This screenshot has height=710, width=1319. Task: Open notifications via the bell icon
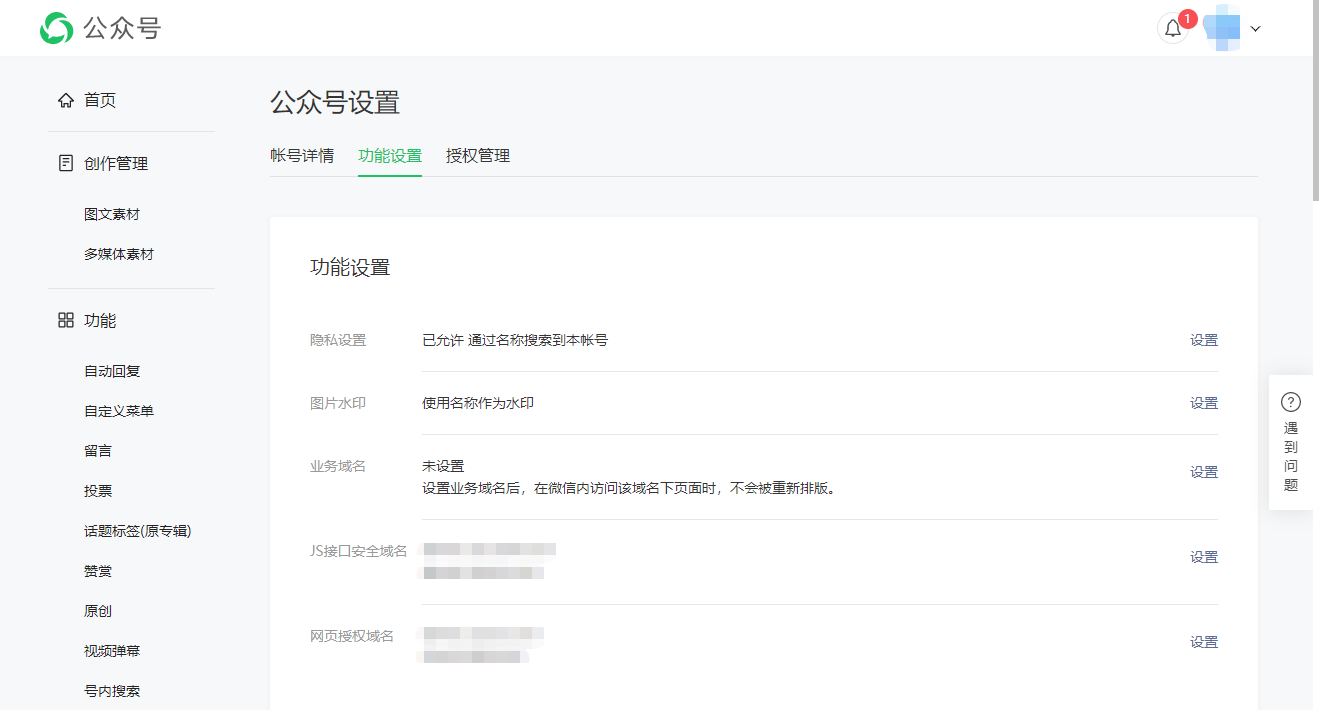[x=1172, y=28]
